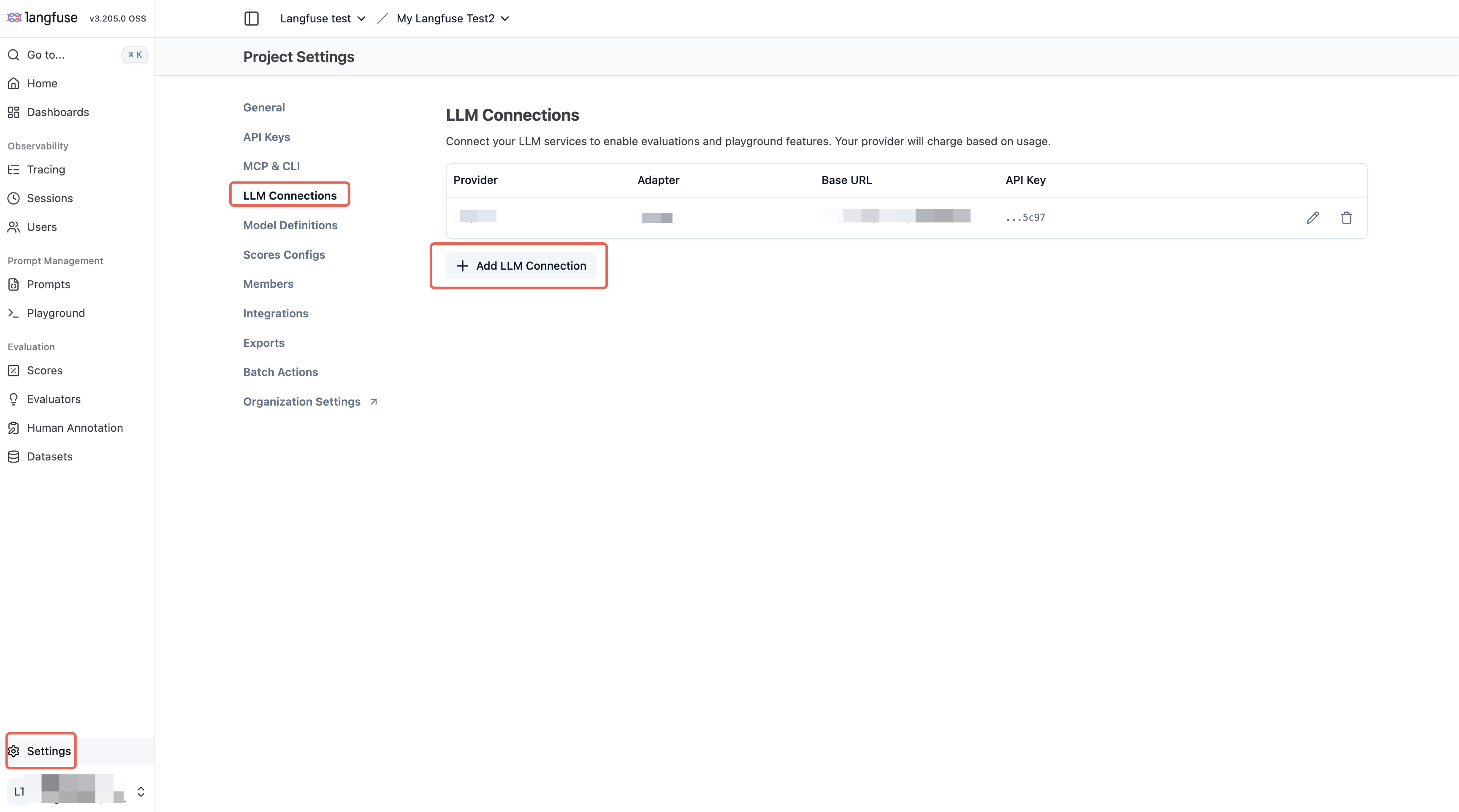Open the API Keys settings tab
The height and width of the screenshot is (812, 1459).
(x=266, y=137)
